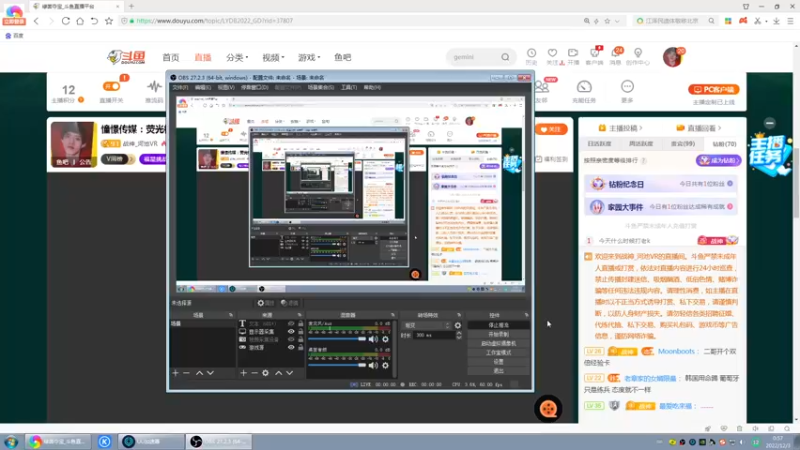Bookmark this page with the star icon
Viewport: 800px width, 450px height.
(109, 21)
